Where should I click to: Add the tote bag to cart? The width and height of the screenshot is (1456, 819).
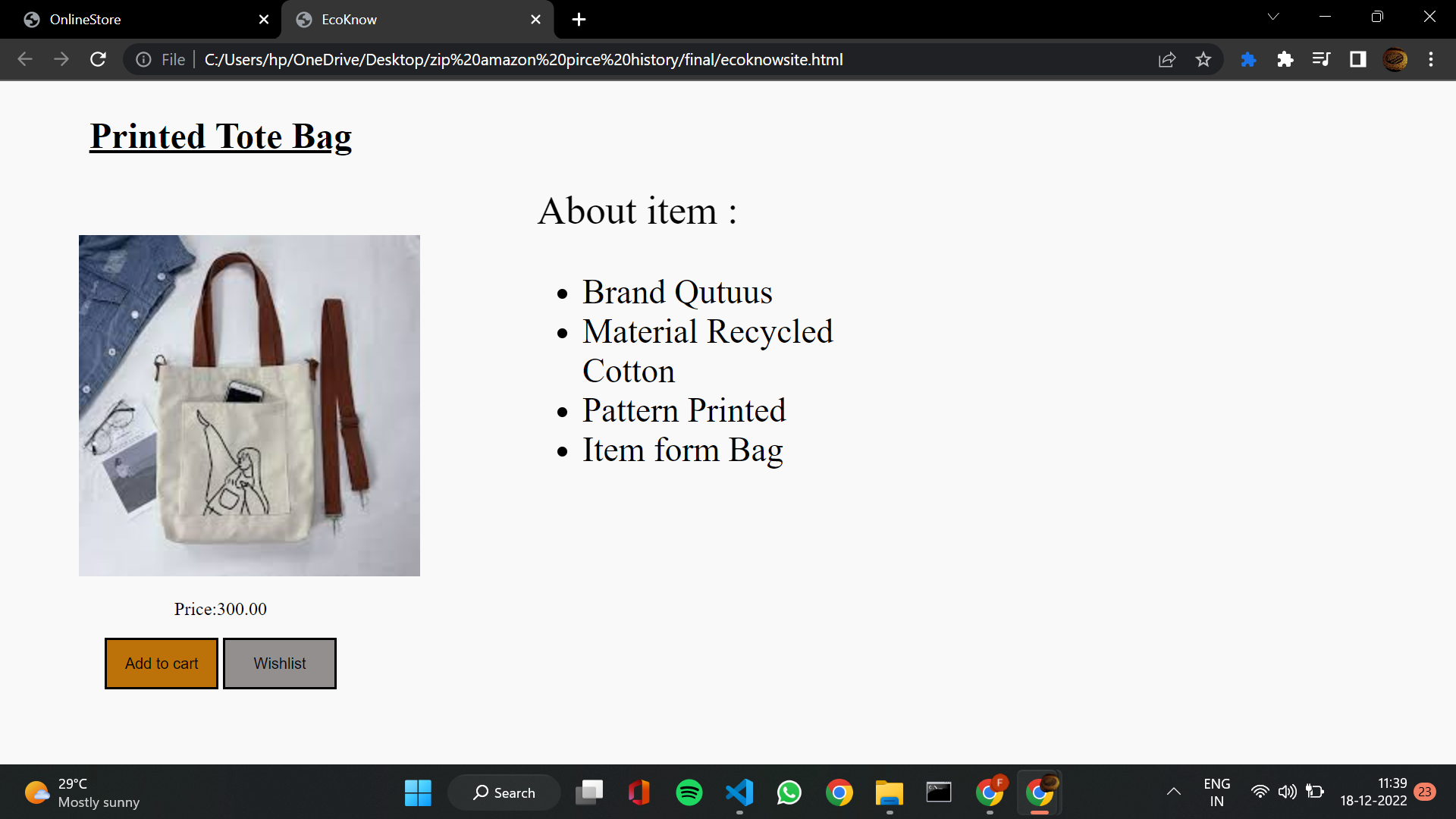click(162, 664)
